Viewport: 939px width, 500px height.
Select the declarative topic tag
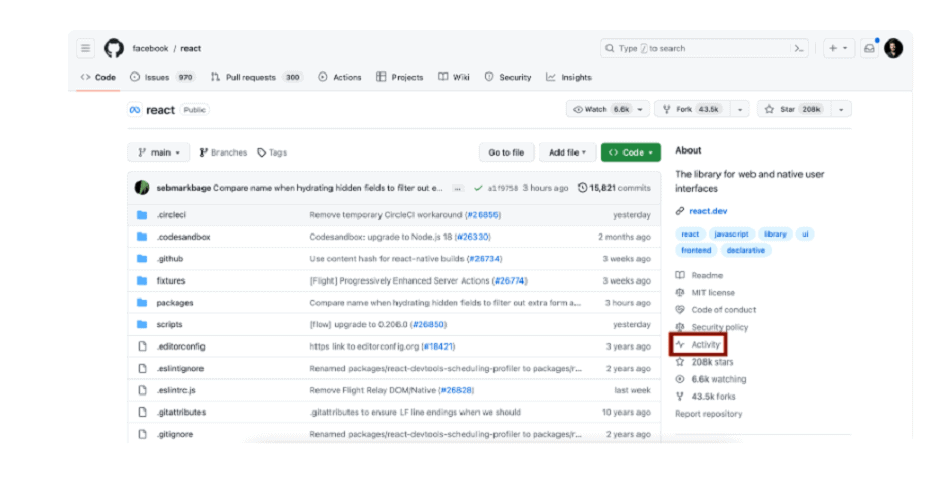[746, 250]
